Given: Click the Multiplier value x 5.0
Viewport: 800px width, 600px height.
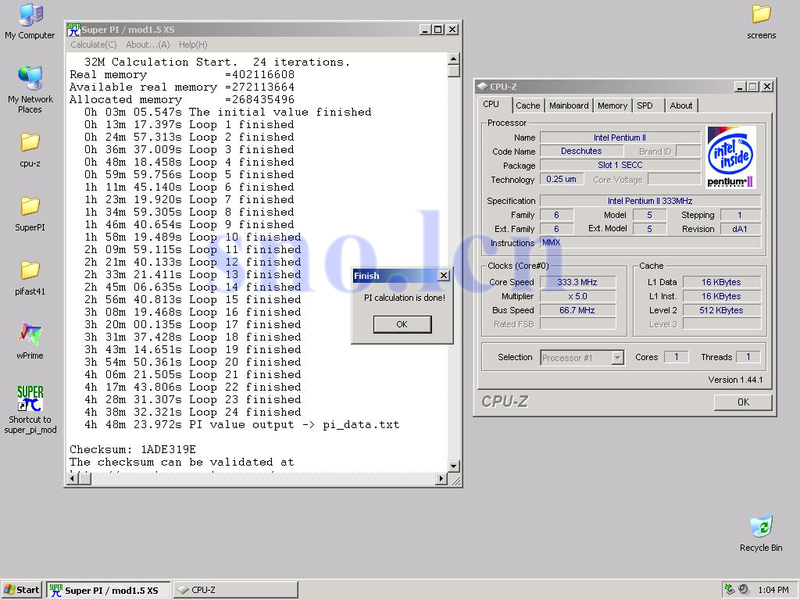Looking at the screenshot, I should tap(578, 296).
